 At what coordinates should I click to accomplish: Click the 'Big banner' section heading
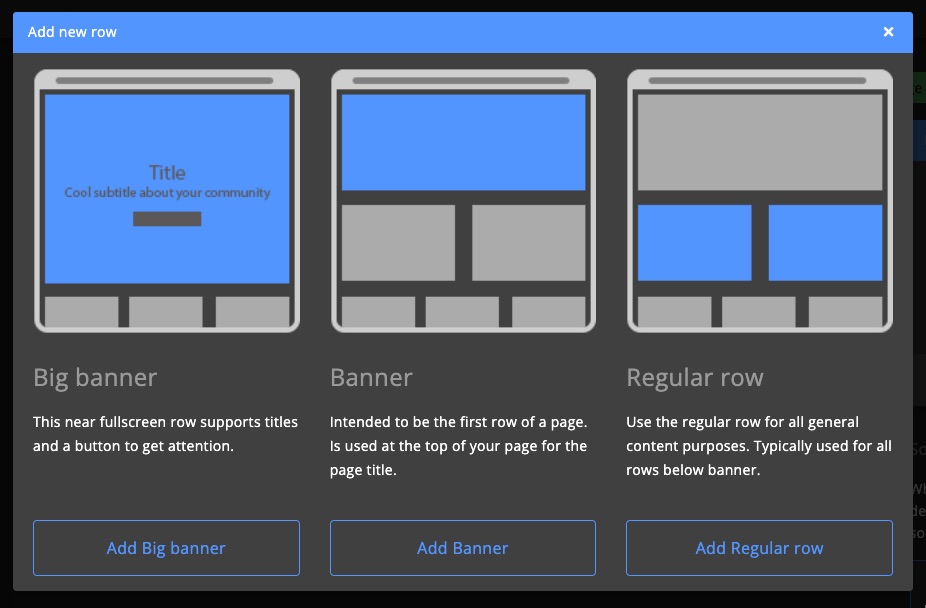96,377
